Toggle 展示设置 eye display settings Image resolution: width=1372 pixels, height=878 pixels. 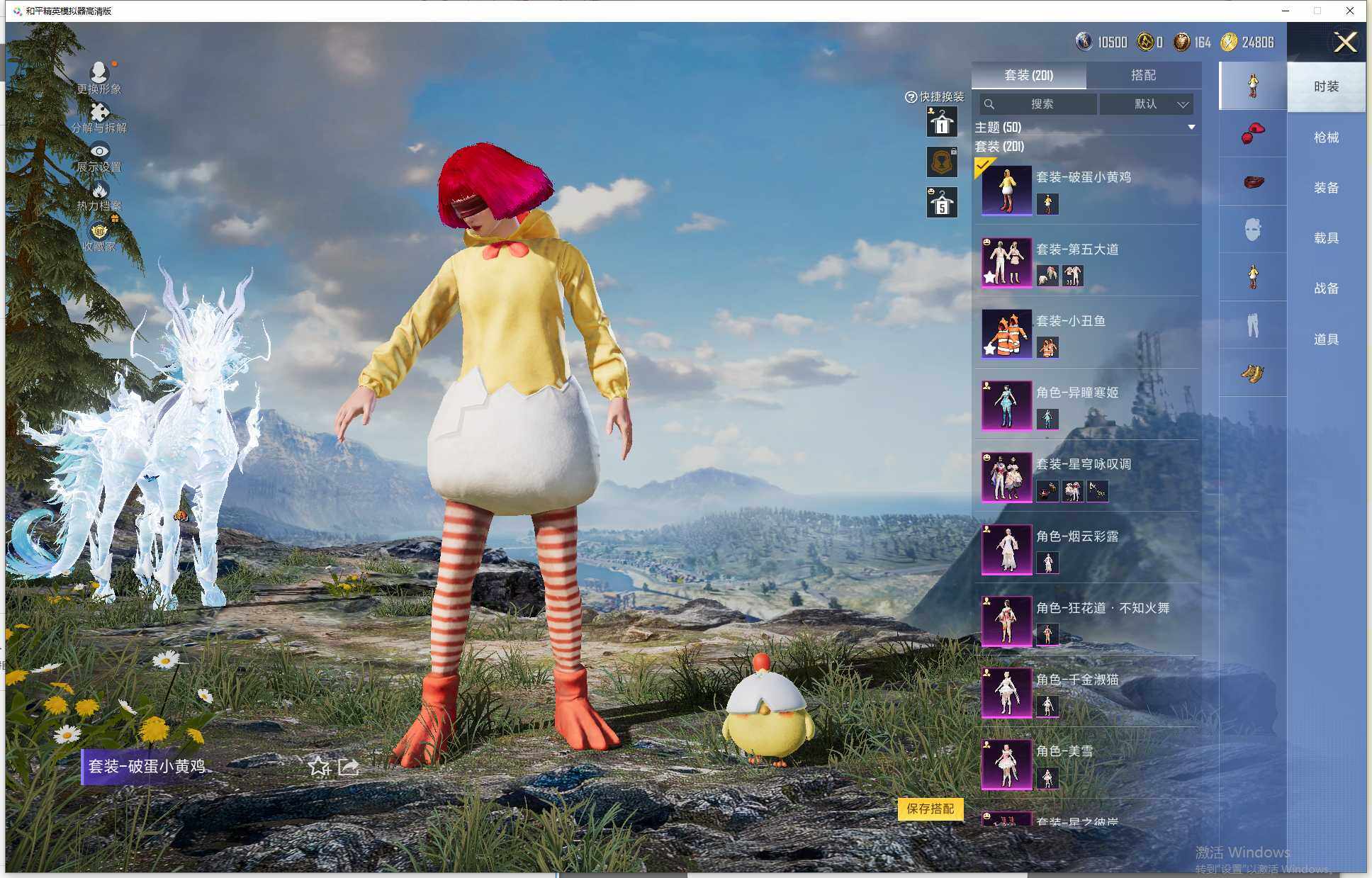pyautogui.click(x=99, y=152)
